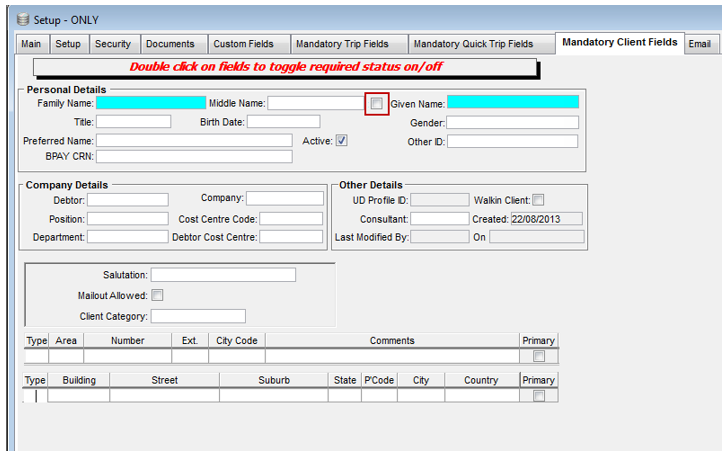Click the Street cell in address row
Viewport: 724px width, 459px height.
[x=164, y=396]
